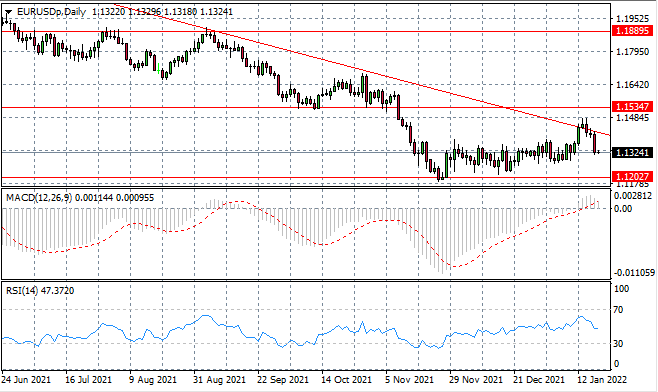Select the red 1.15347 price label

(632, 107)
